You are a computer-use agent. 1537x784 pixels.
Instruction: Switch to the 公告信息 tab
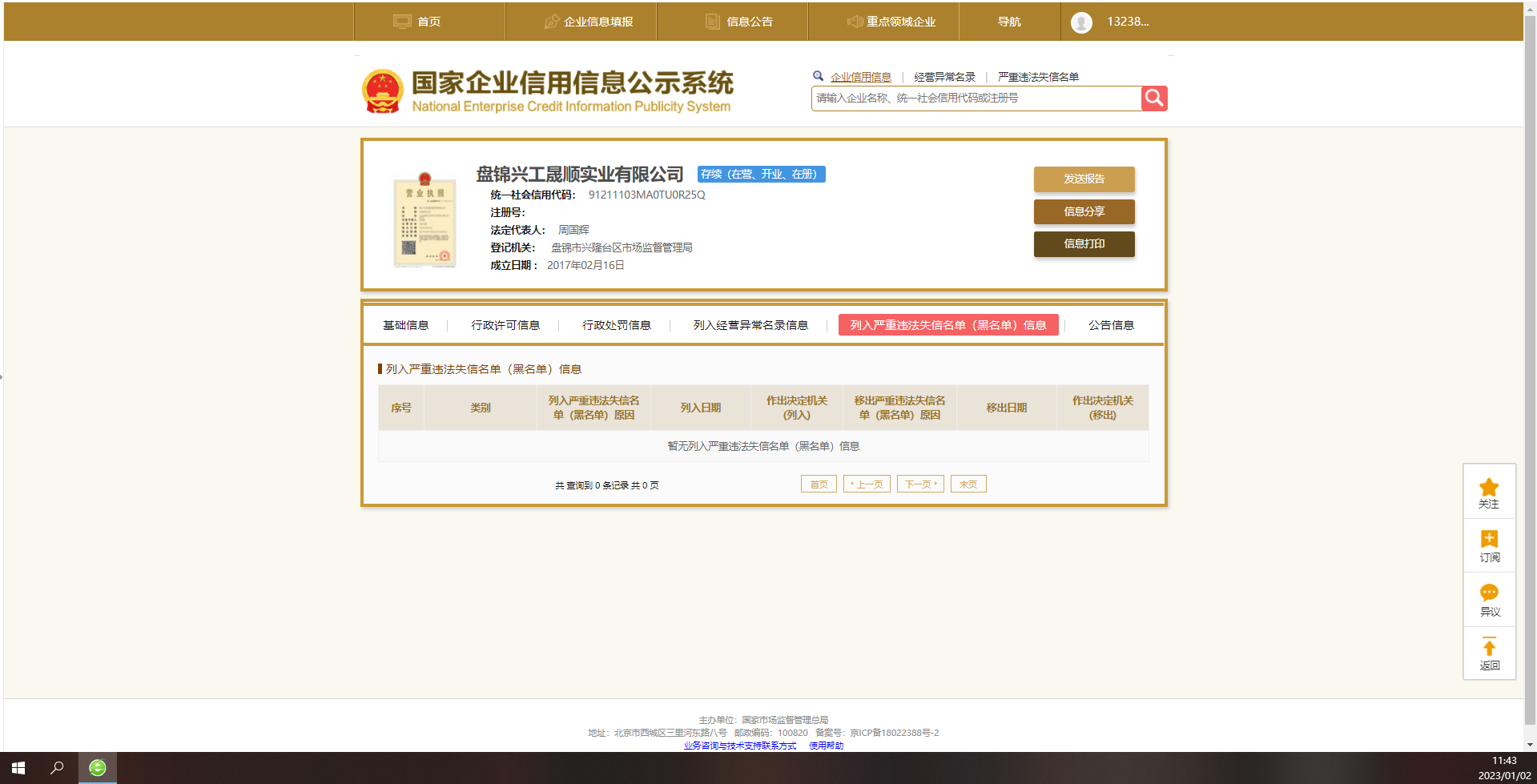1112,325
